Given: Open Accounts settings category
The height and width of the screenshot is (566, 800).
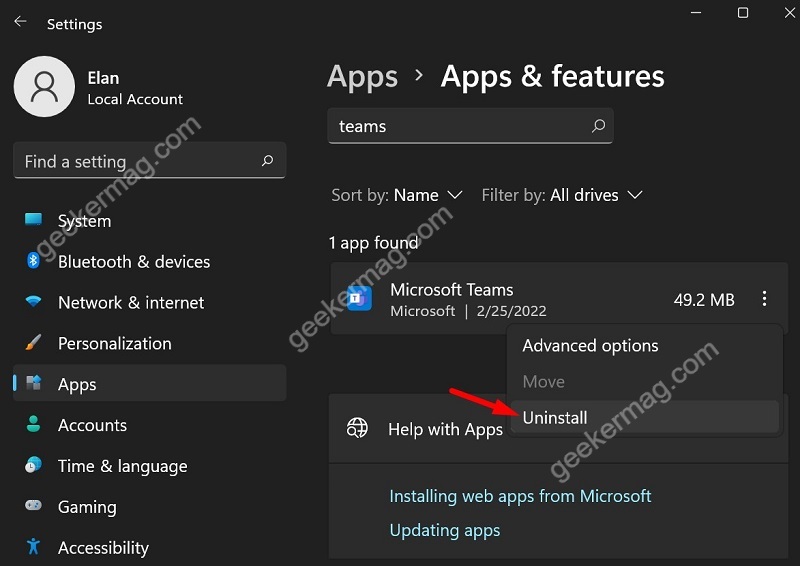Looking at the screenshot, I should pyautogui.click(x=149, y=425).
